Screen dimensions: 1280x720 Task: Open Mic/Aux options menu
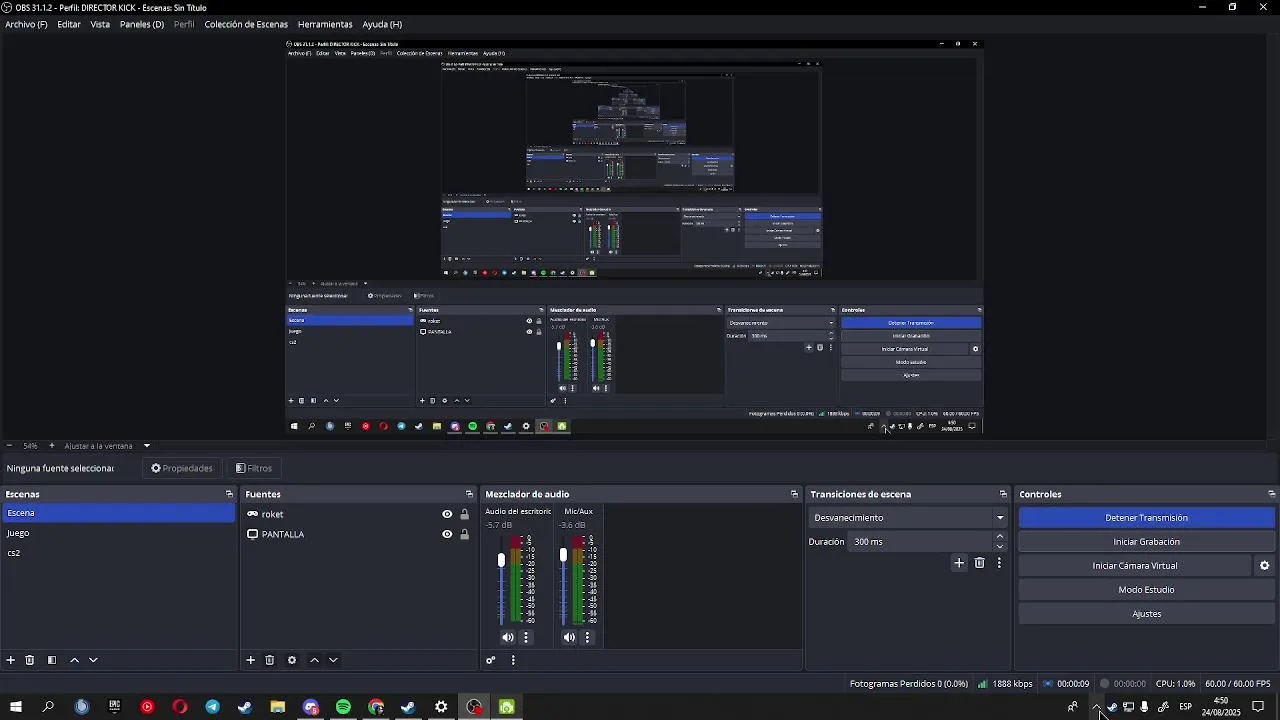tap(587, 637)
